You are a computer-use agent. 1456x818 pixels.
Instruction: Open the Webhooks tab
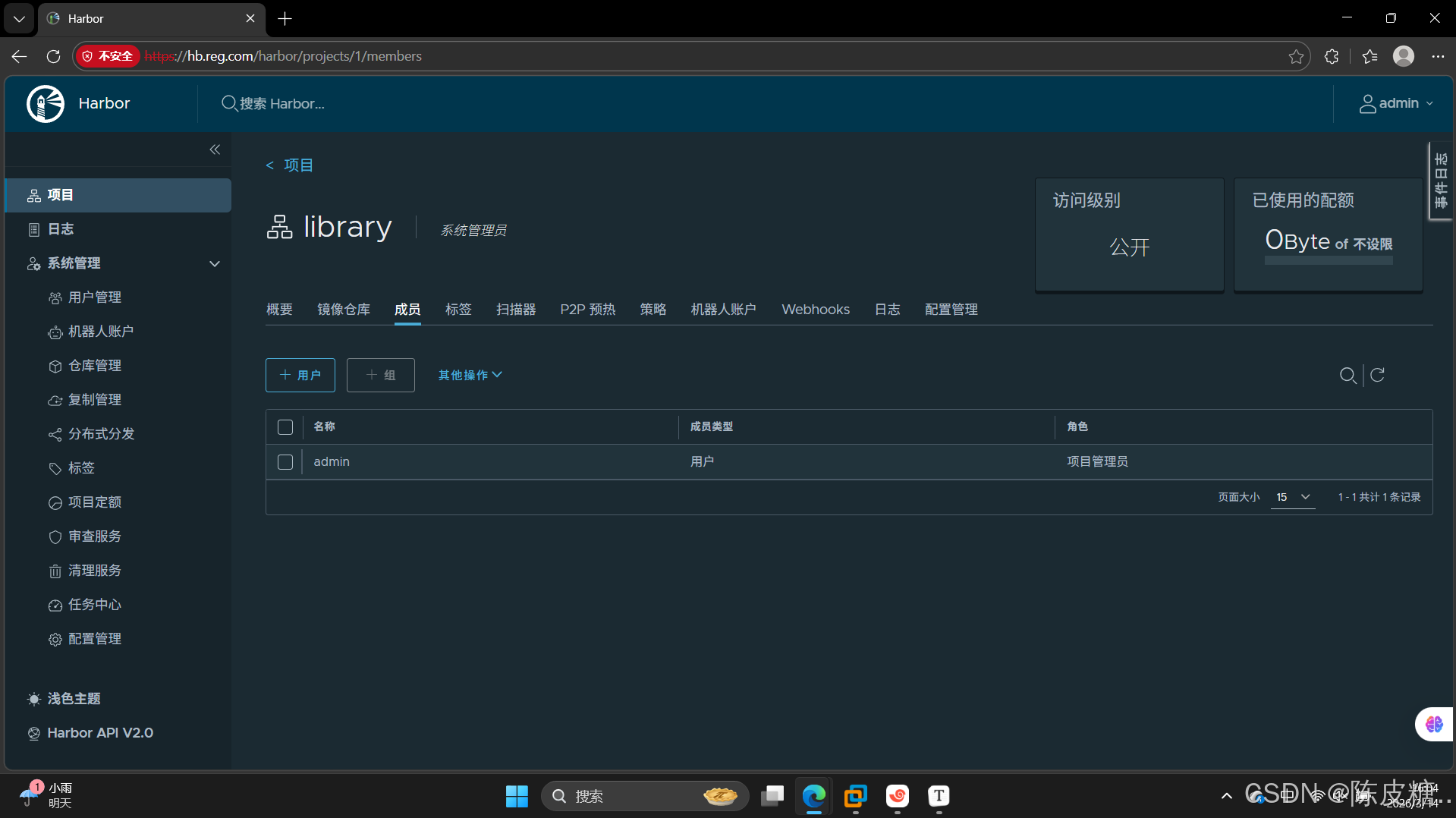(x=816, y=310)
